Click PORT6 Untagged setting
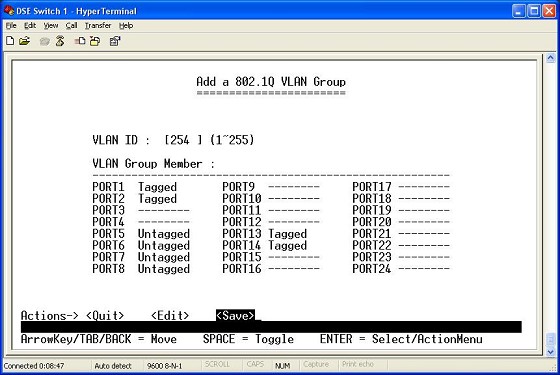The width and height of the screenshot is (560, 375). tap(164, 245)
